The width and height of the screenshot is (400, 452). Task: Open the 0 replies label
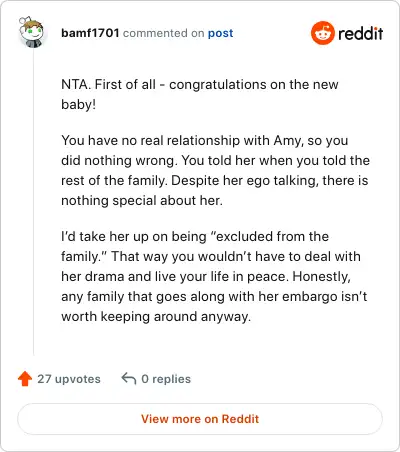coord(166,379)
